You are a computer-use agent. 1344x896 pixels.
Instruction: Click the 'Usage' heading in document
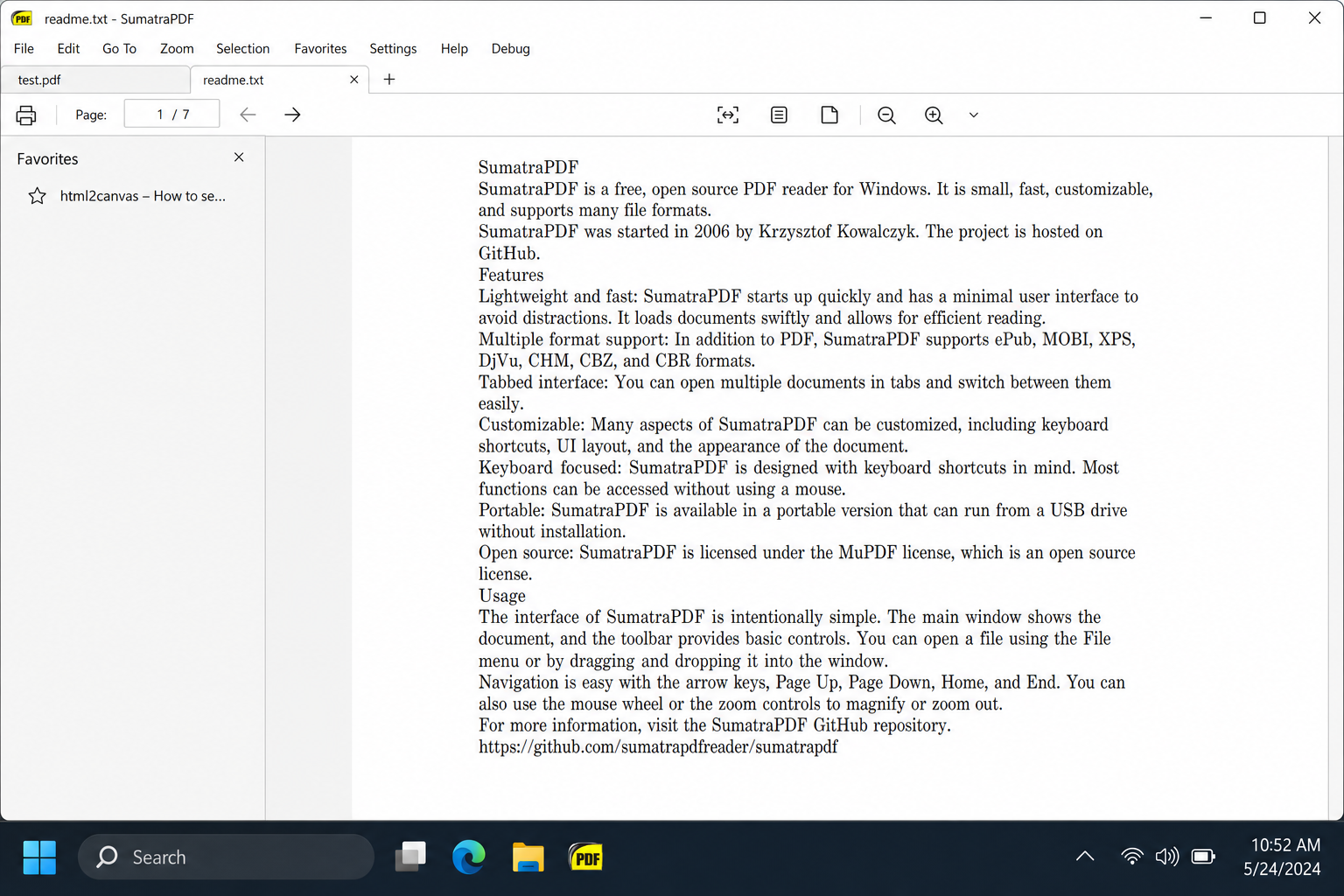click(x=502, y=596)
